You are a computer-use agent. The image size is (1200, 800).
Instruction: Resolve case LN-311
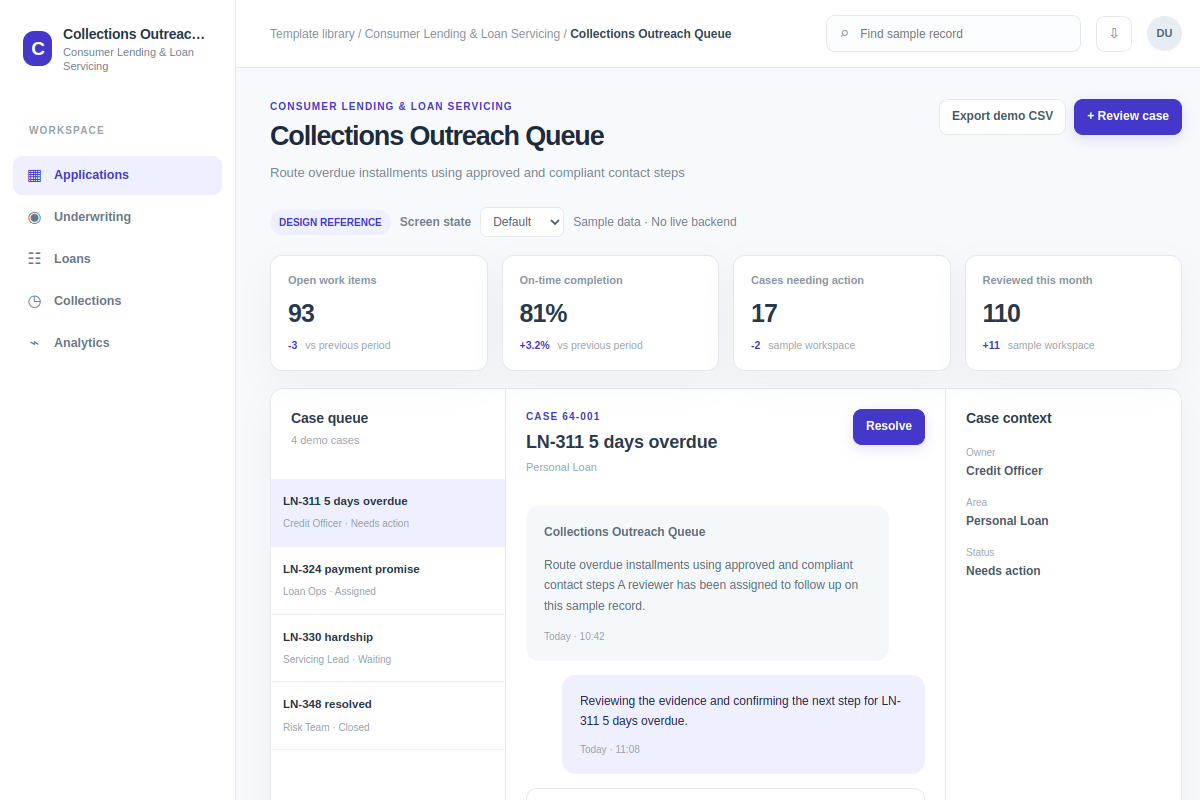(x=889, y=426)
